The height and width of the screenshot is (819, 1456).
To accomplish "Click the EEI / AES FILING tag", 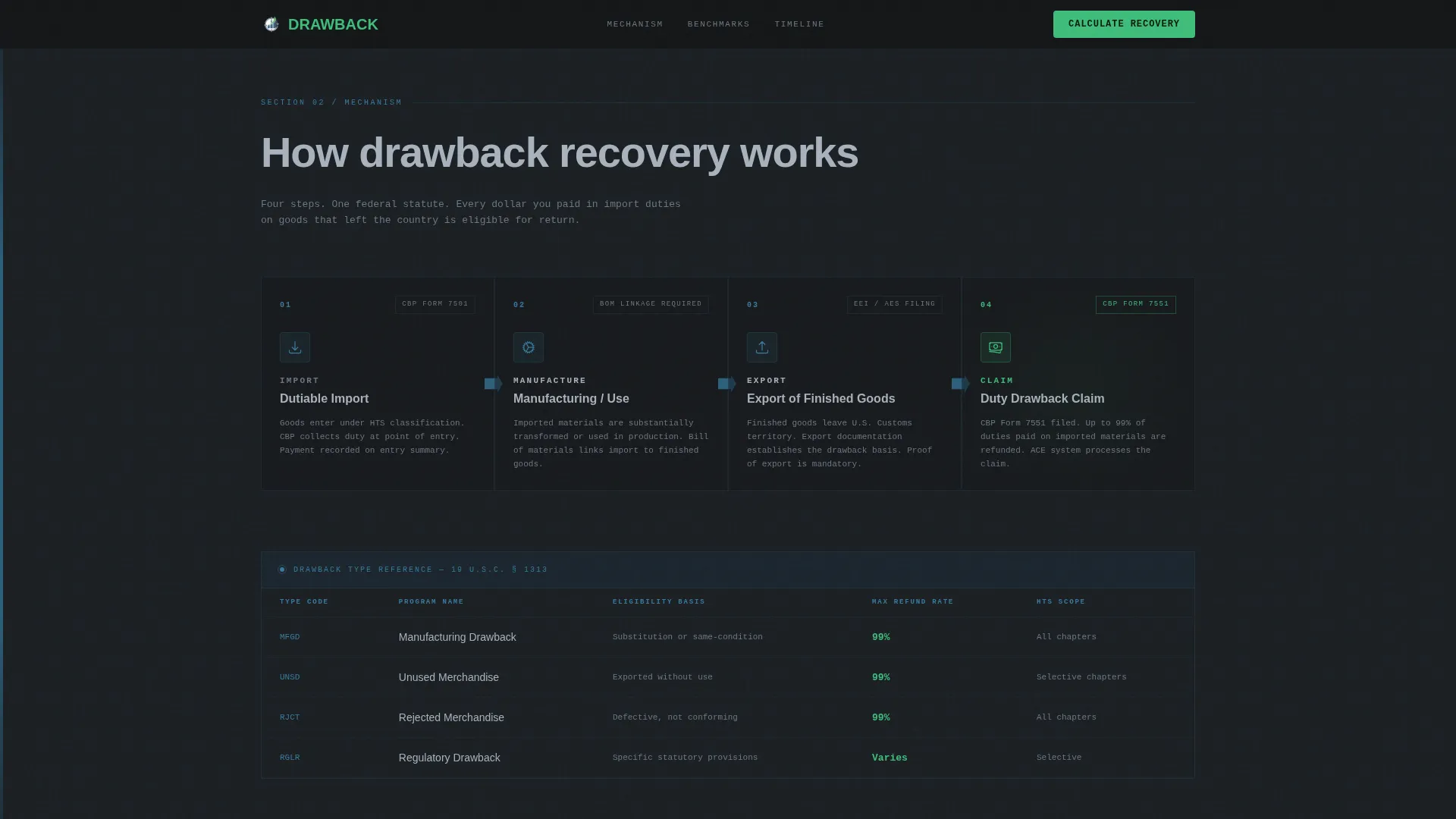I will coord(895,304).
